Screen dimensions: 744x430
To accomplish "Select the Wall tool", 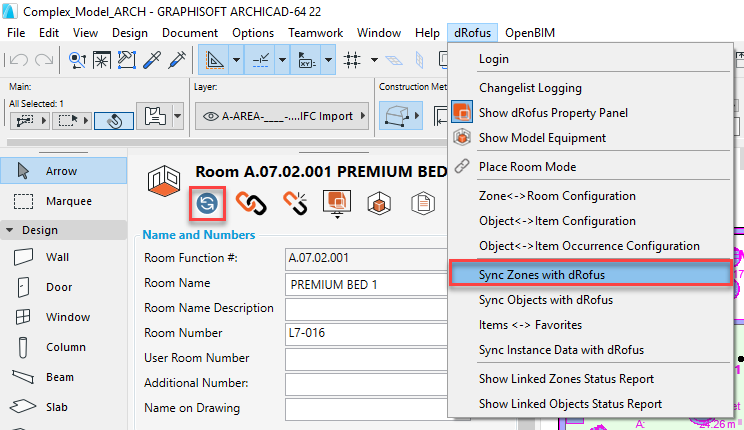I will click(57, 257).
